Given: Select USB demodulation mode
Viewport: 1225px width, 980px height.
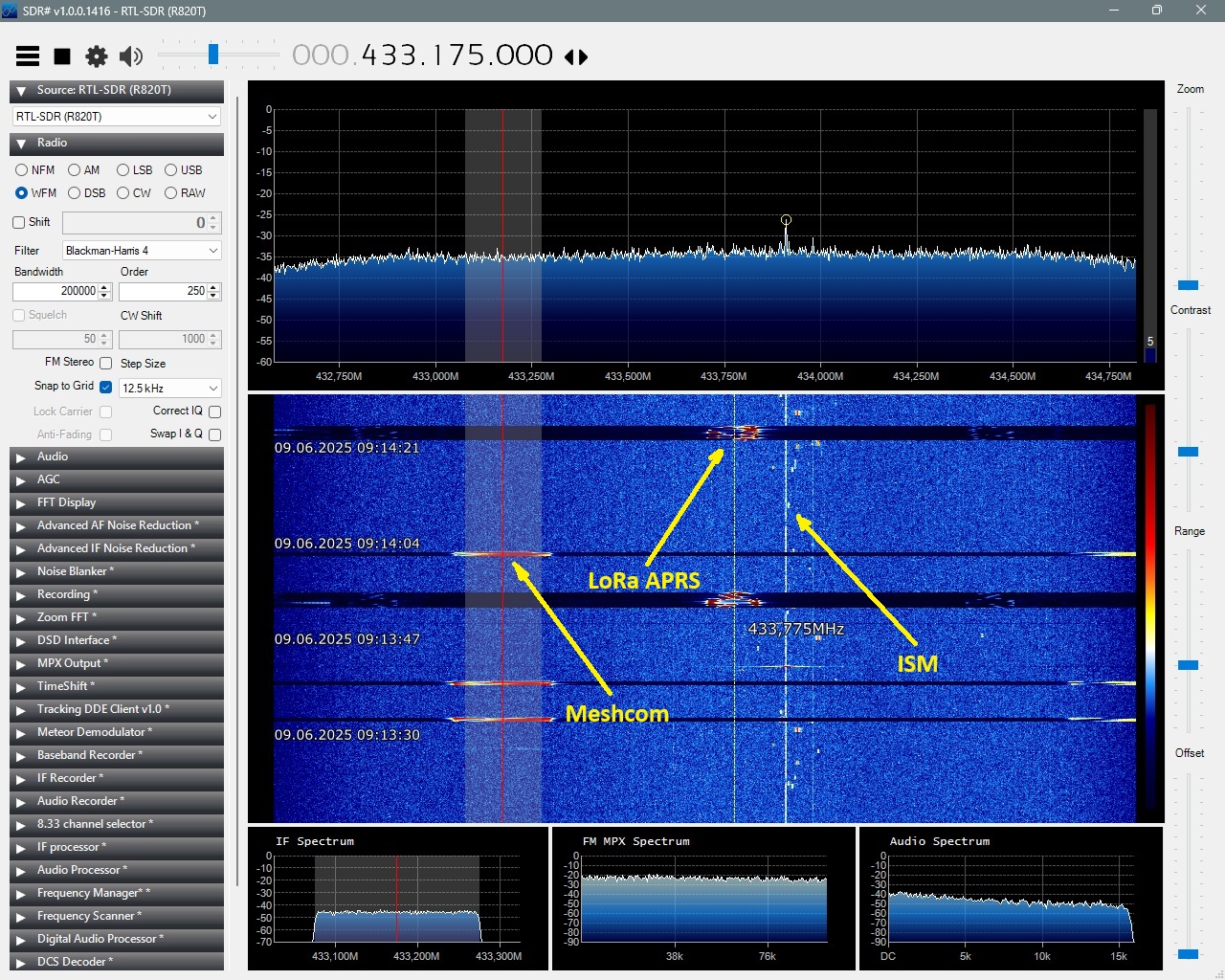Looking at the screenshot, I should [170, 170].
